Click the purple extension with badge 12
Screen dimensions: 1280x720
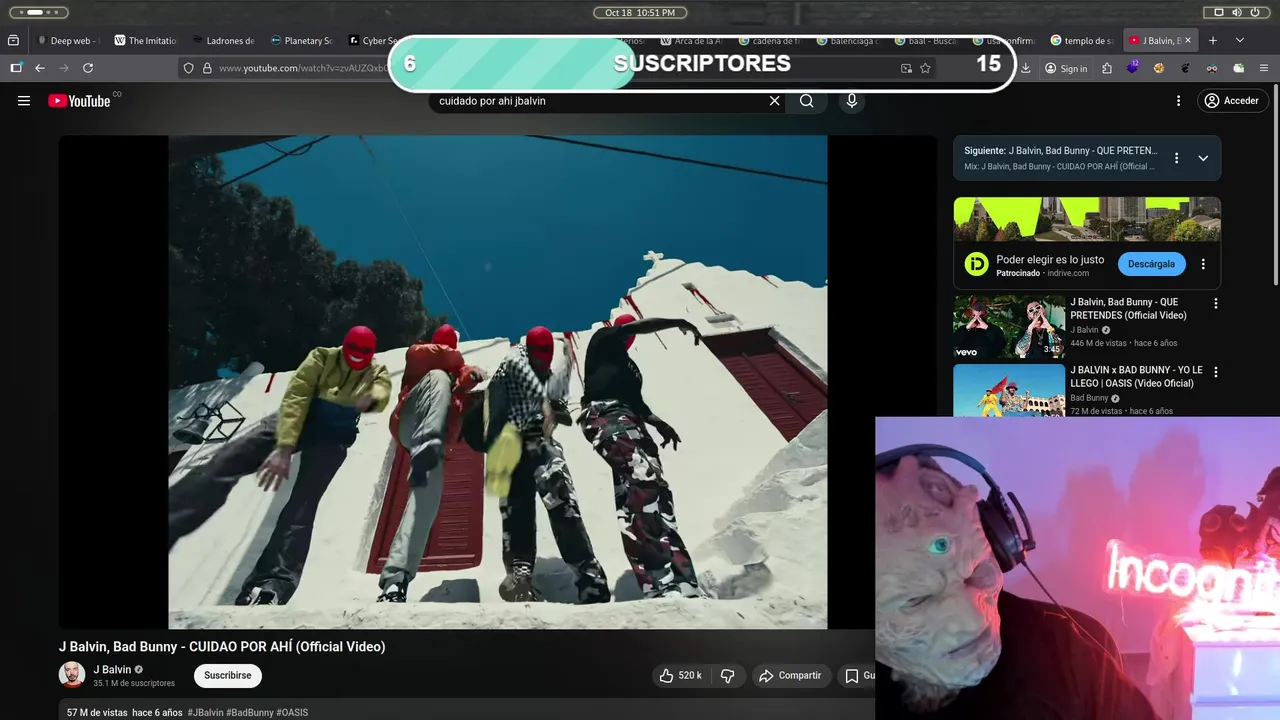tap(1133, 68)
